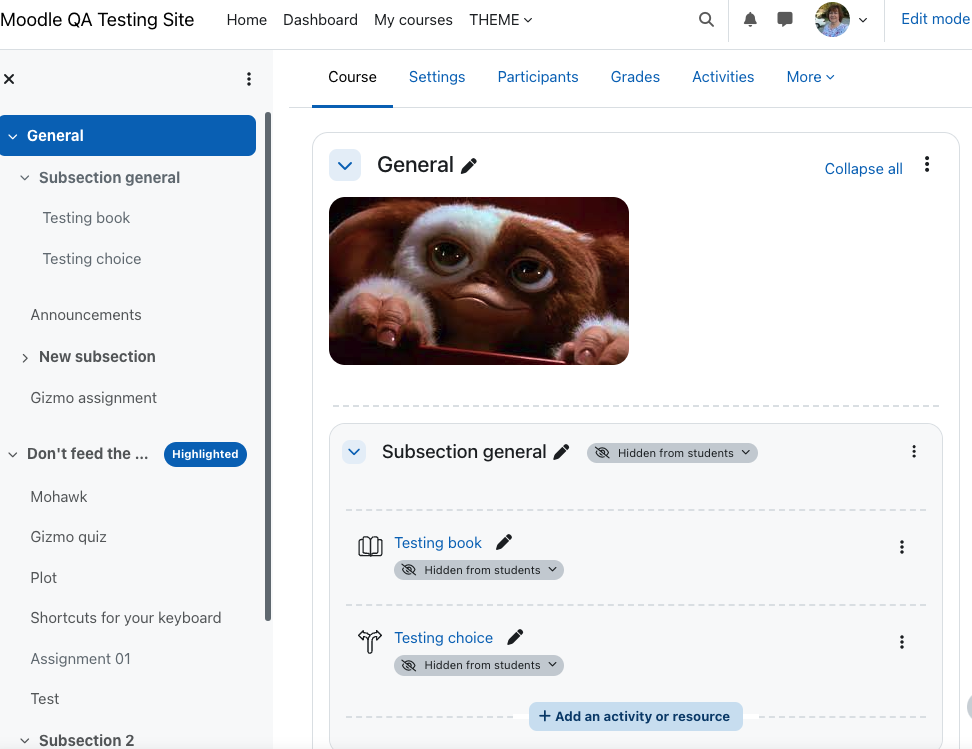972x749 pixels.
Task: Toggle Edit mode
Action: point(935,19)
